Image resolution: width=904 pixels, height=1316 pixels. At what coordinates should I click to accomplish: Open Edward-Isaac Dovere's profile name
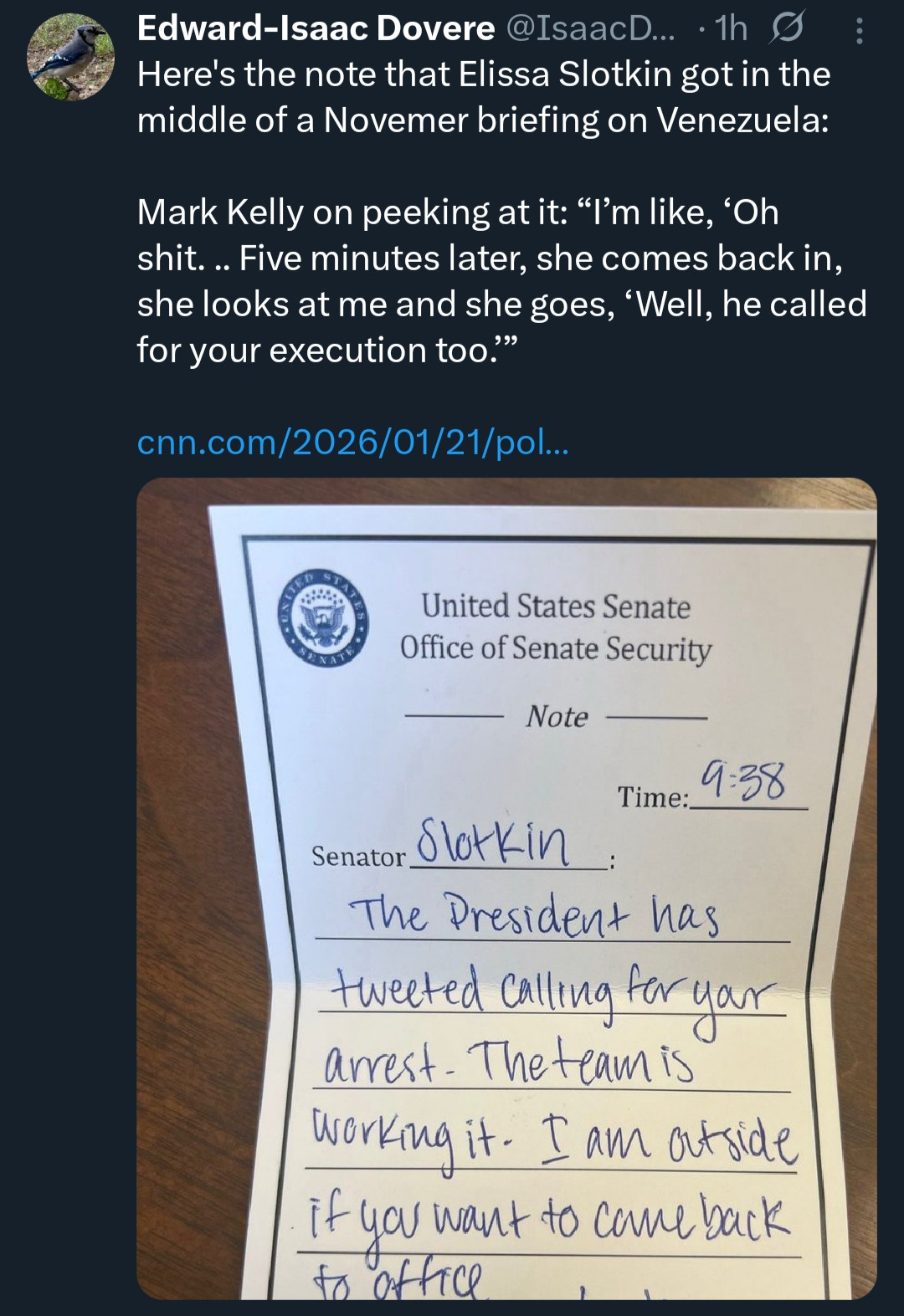click(316, 28)
